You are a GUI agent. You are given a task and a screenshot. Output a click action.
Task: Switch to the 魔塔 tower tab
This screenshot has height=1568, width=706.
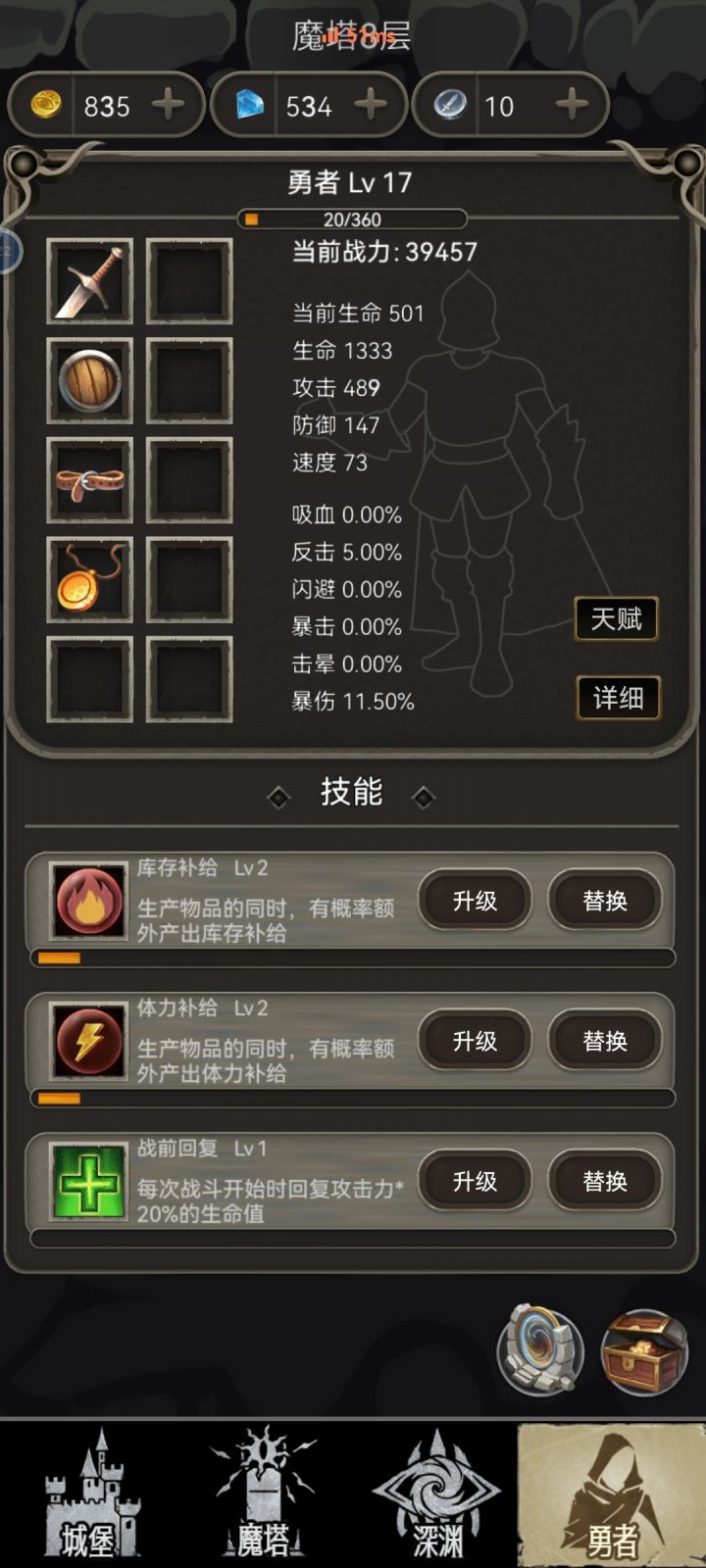(x=263, y=1494)
